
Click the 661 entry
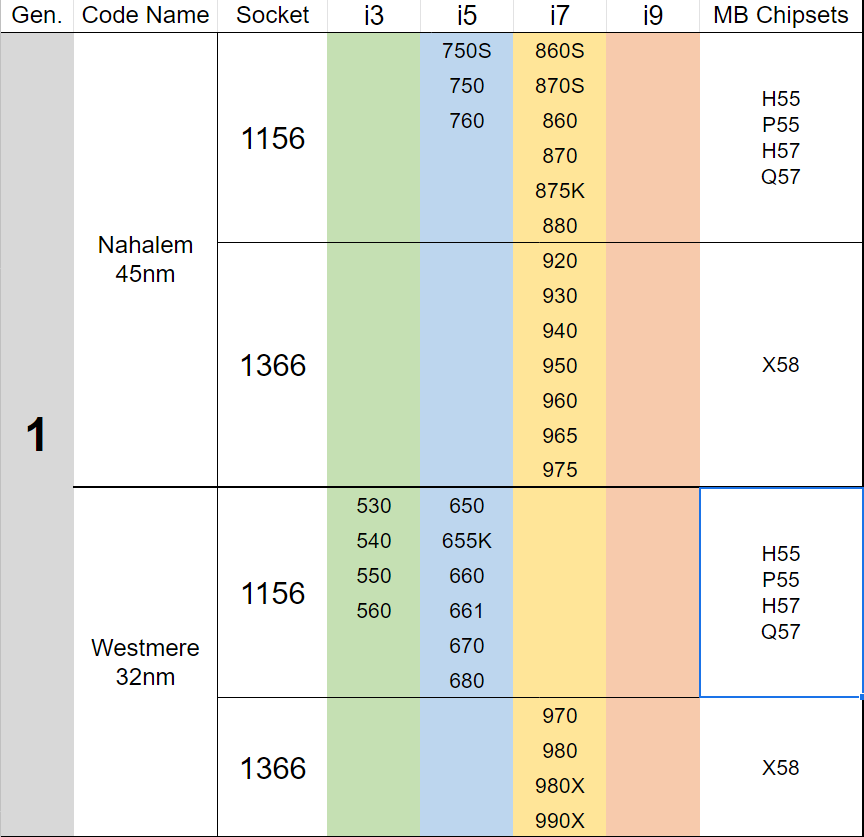point(467,611)
